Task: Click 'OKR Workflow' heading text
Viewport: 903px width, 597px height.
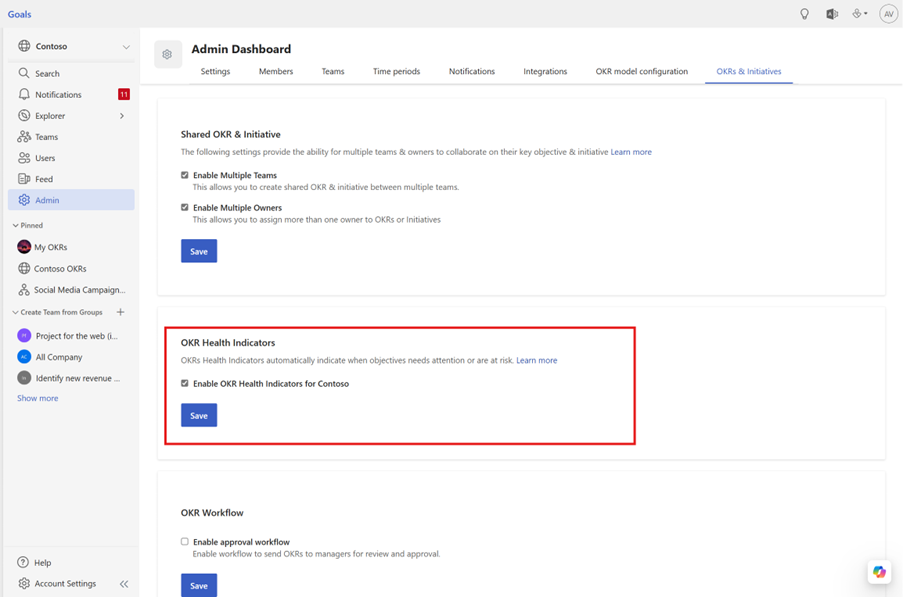Action: [212, 512]
